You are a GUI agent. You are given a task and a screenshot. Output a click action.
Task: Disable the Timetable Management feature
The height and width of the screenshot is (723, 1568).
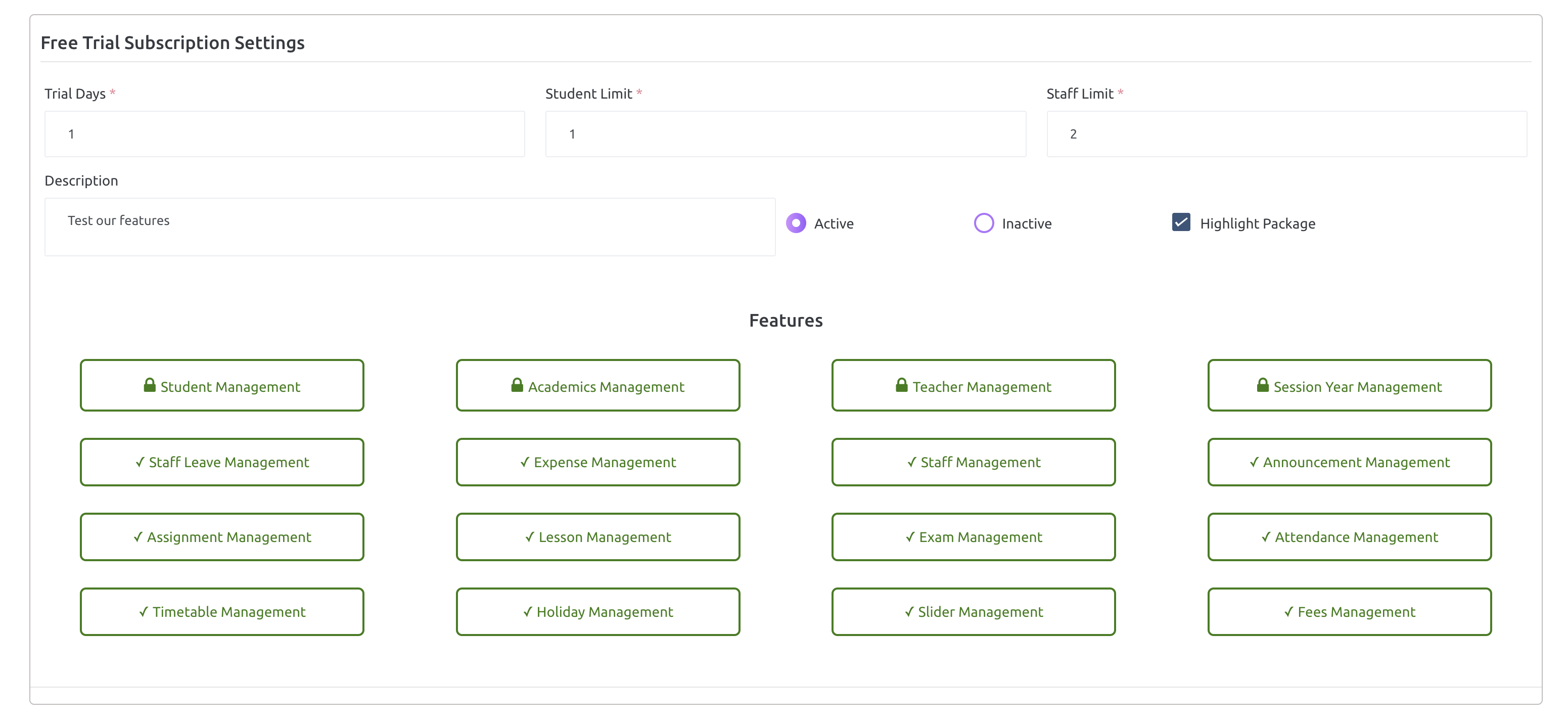[222, 612]
